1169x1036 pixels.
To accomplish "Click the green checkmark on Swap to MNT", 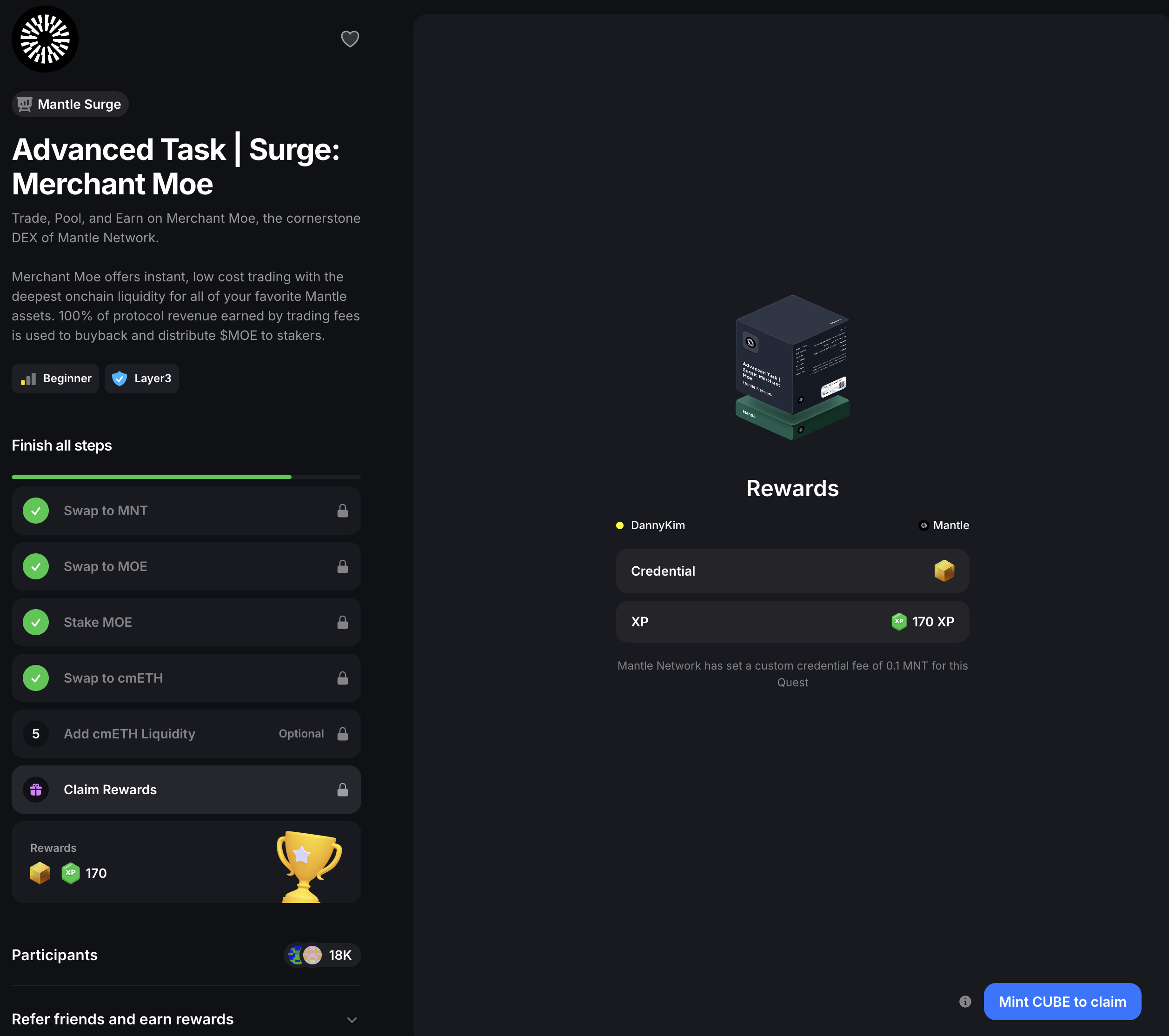I will coord(36,511).
